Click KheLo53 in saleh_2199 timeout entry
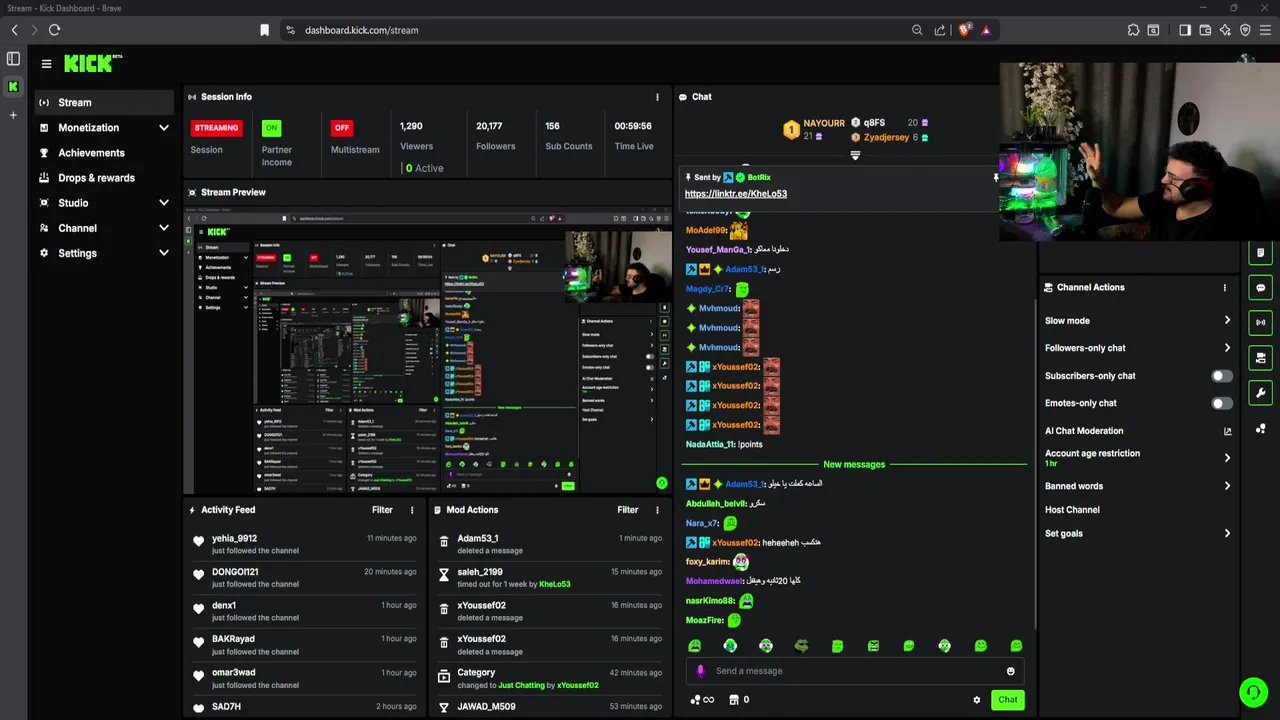The height and width of the screenshot is (720, 1280). click(554, 584)
